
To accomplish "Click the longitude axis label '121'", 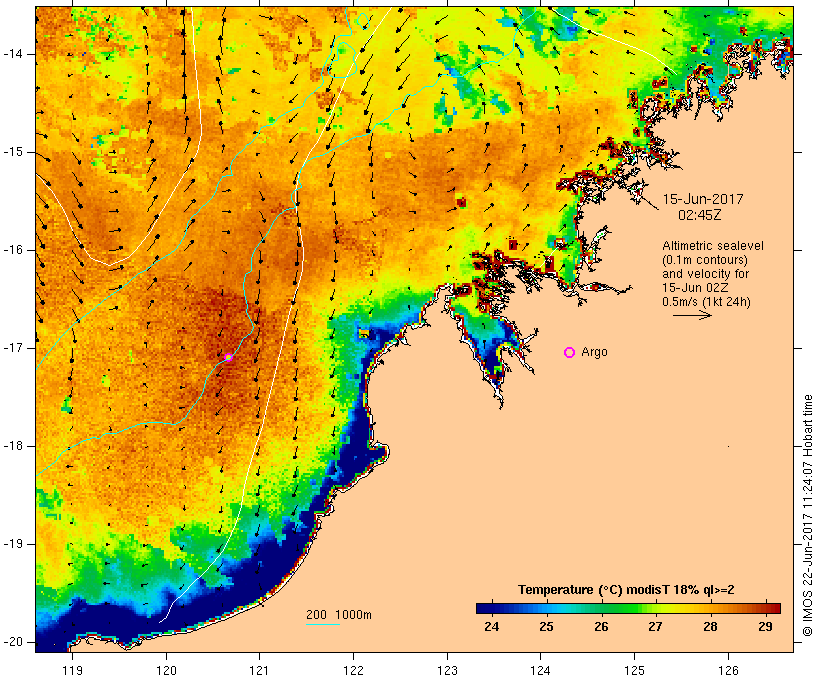I will pos(259,670).
